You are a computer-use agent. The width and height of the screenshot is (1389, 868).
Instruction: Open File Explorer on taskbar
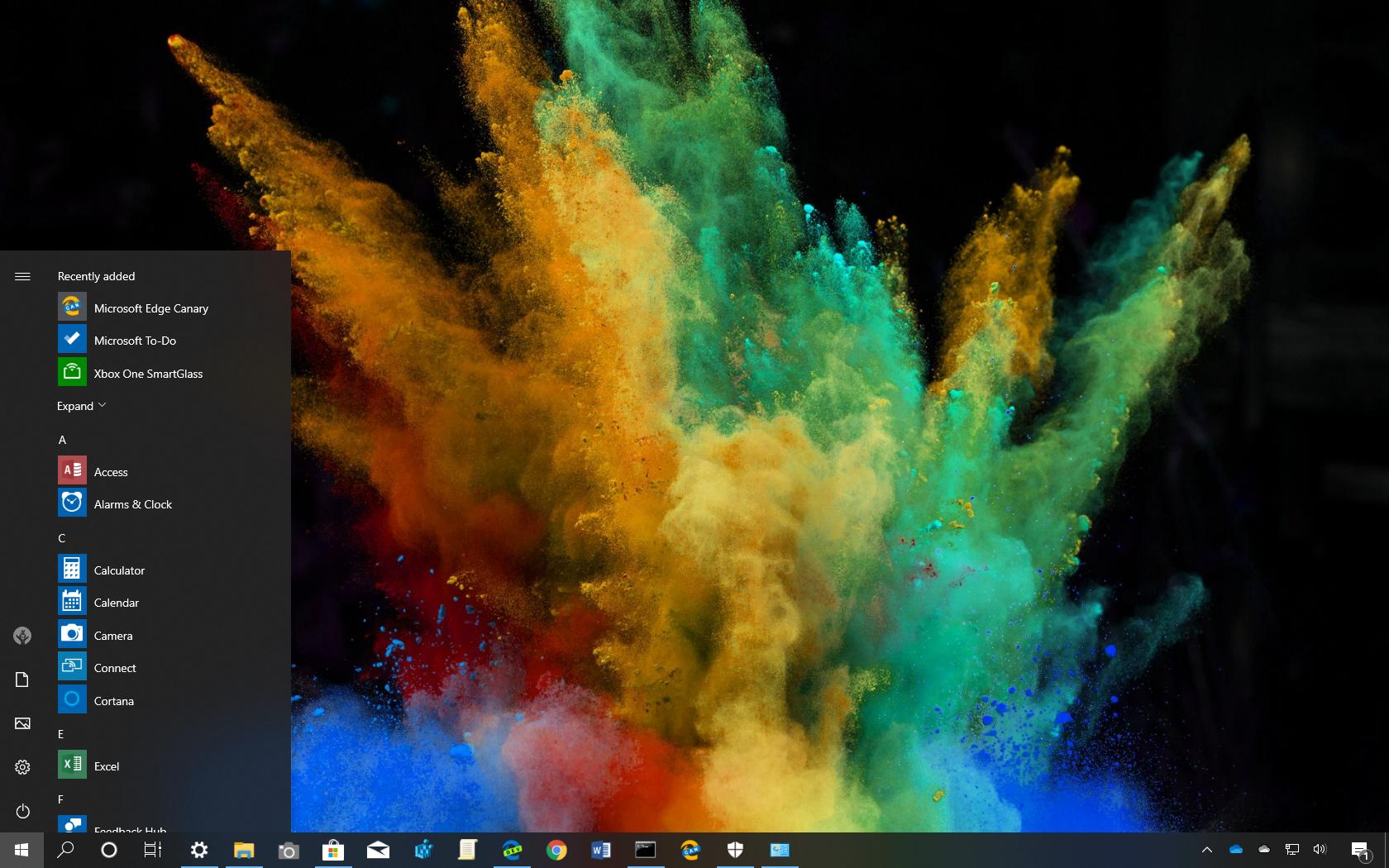click(244, 850)
